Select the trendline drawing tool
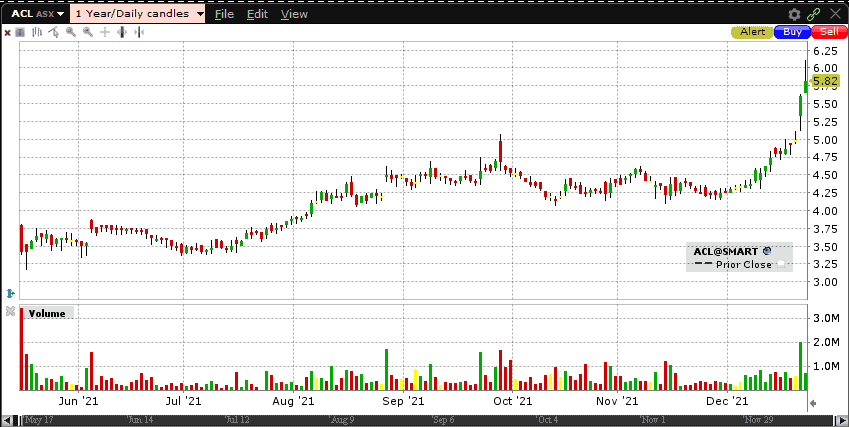The height and width of the screenshot is (427, 849). point(54,32)
